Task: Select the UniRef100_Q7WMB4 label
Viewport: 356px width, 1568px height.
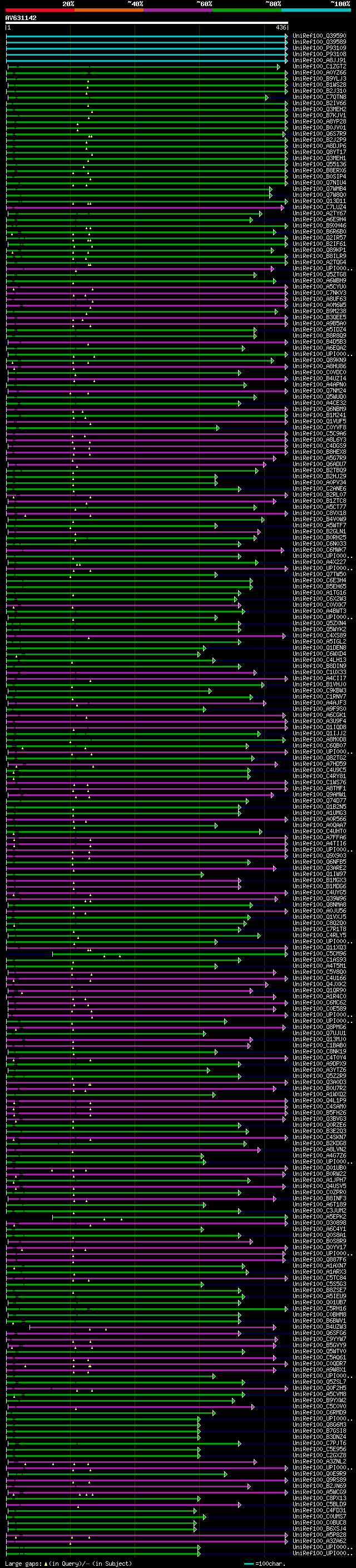Action: click(319, 189)
